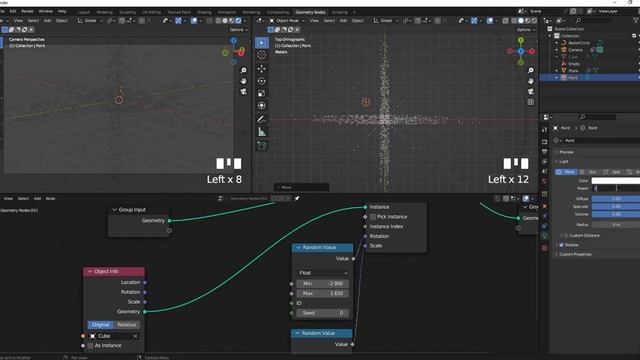Select the Select Box tool in right viewport

point(262,42)
